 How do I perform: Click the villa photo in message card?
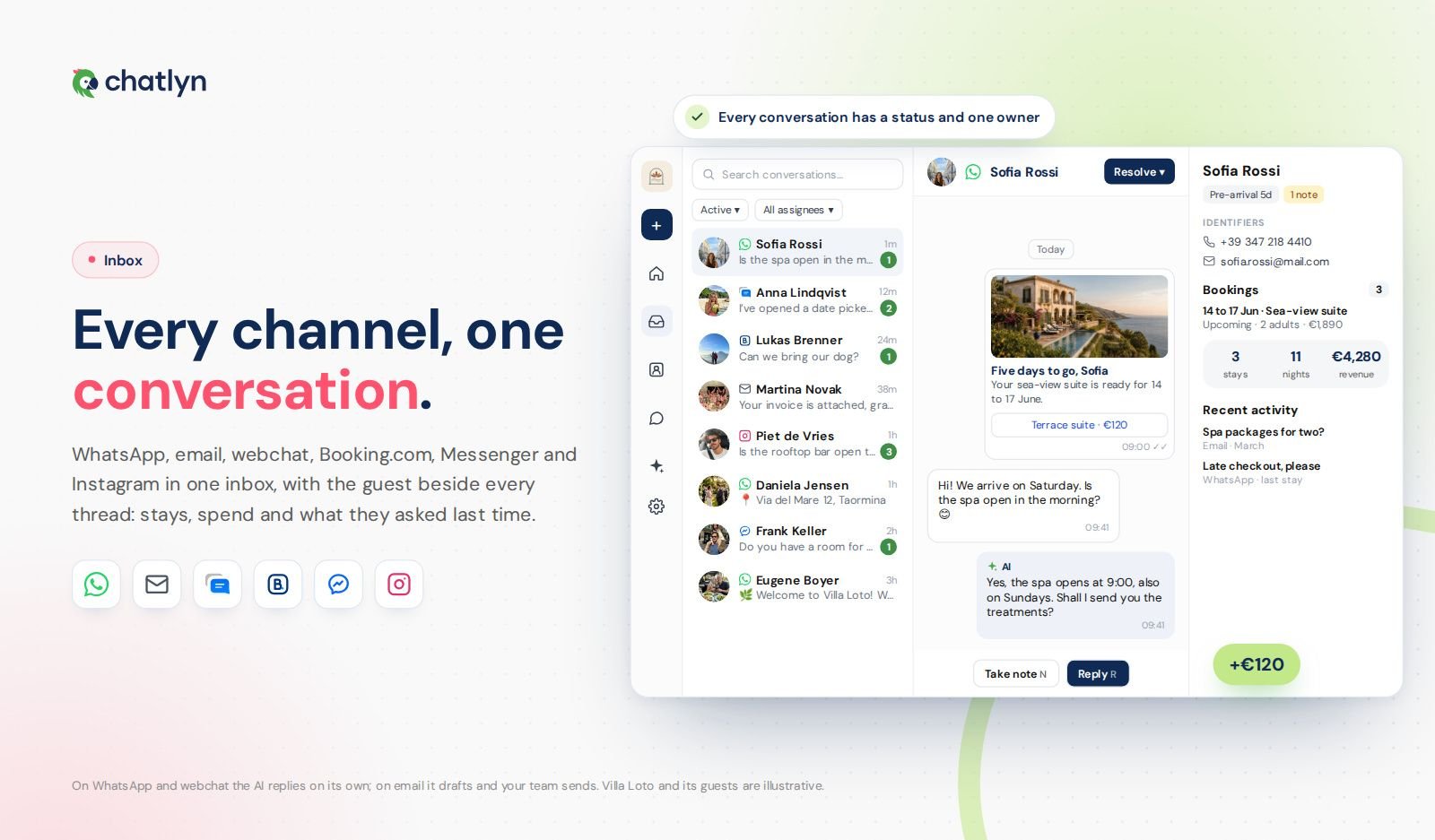(1079, 316)
